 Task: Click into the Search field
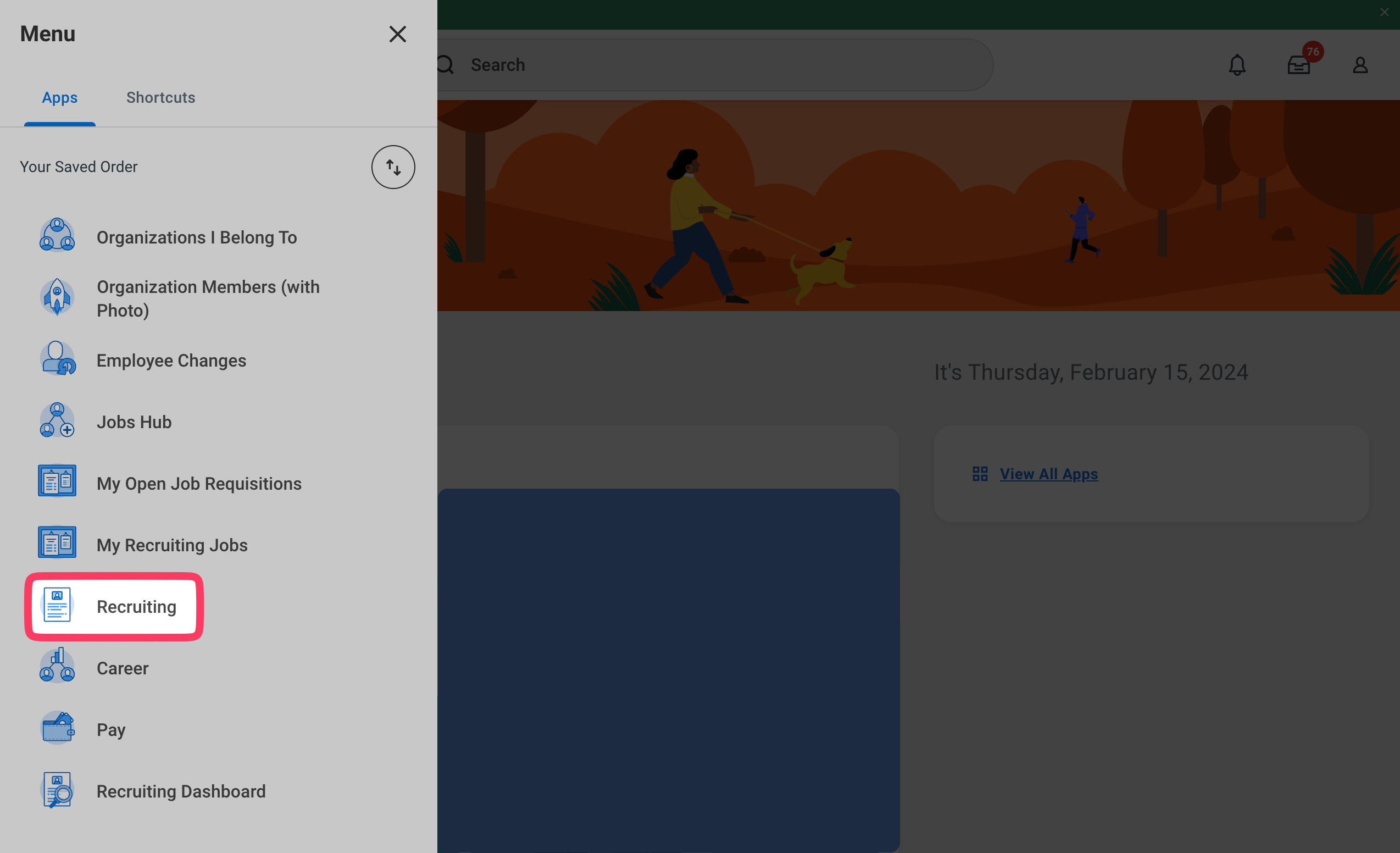[x=710, y=65]
